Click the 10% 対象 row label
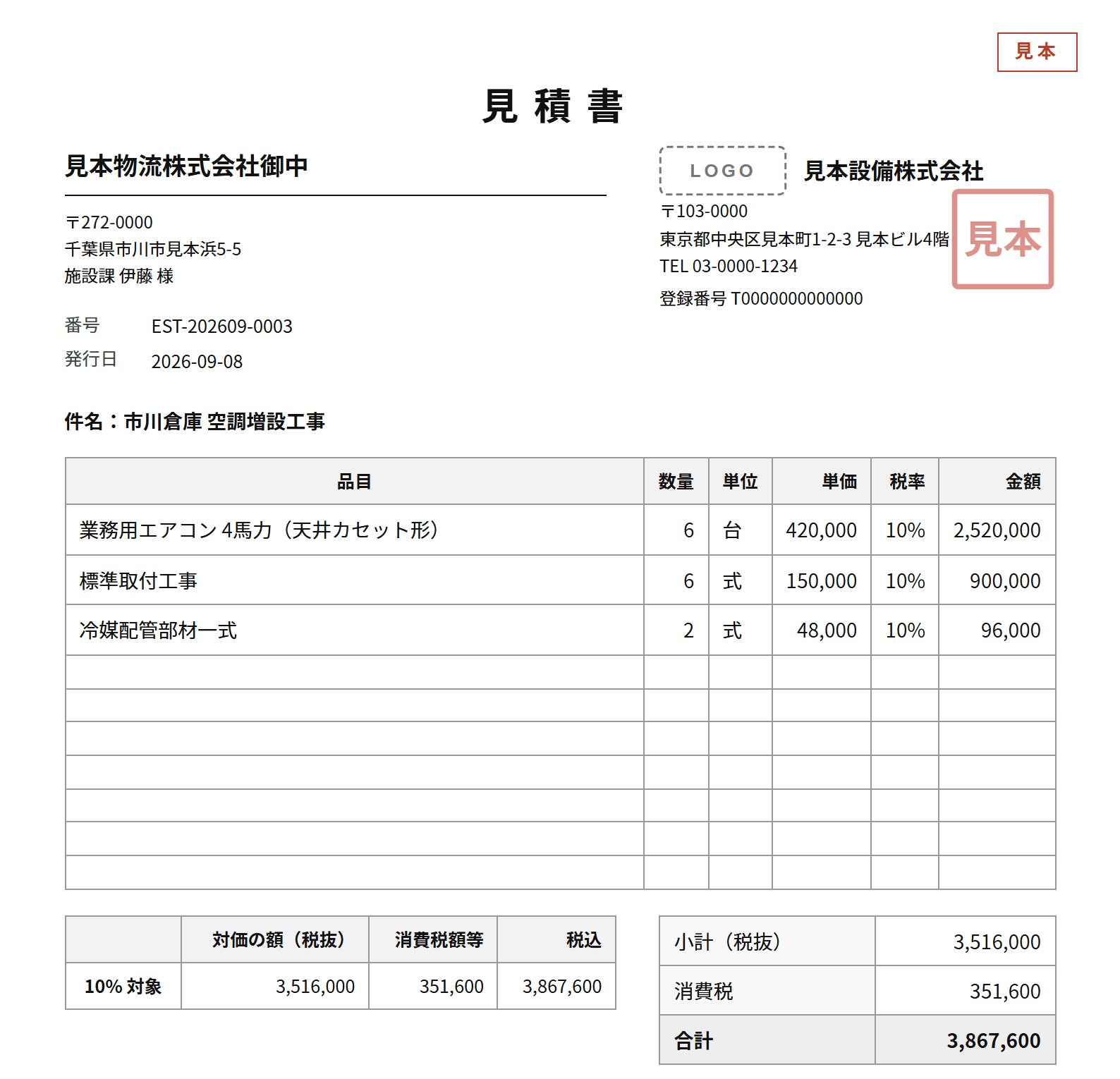Viewport: 1120px width, 1079px height. pyautogui.click(x=123, y=987)
